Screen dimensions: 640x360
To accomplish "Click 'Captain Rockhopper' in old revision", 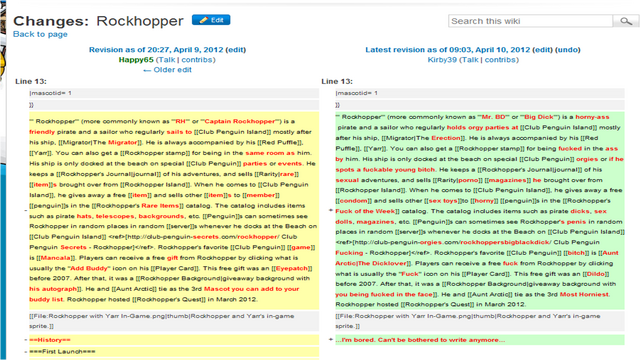I will click(240, 121).
